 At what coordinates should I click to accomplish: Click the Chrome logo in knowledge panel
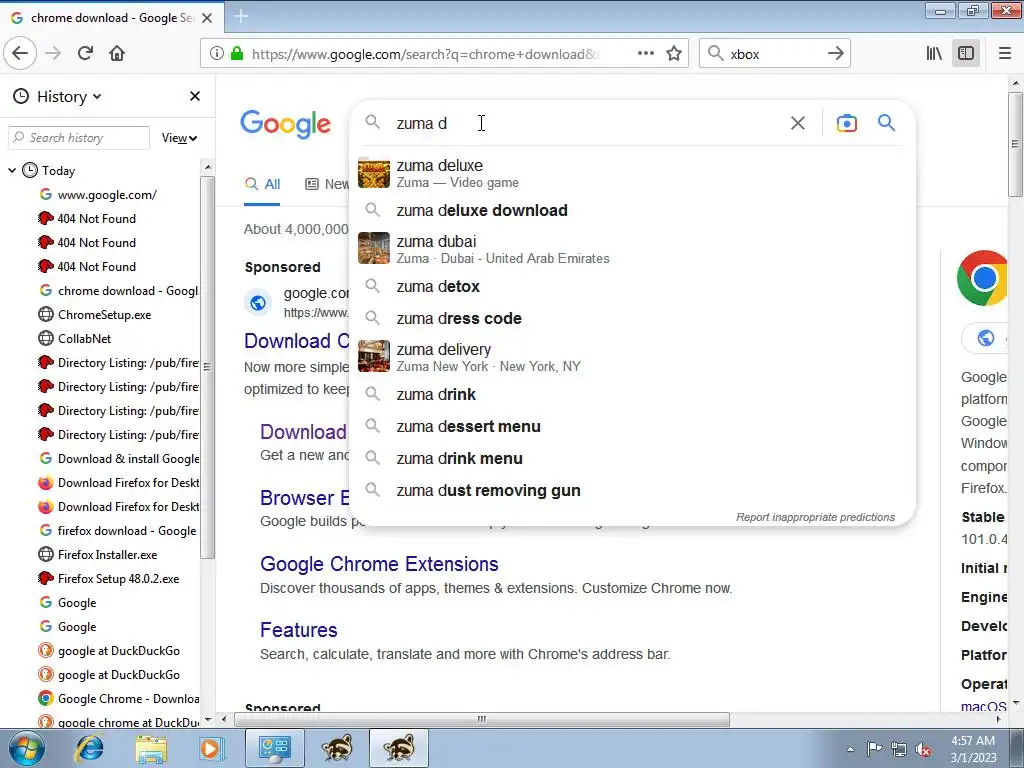coord(982,278)
